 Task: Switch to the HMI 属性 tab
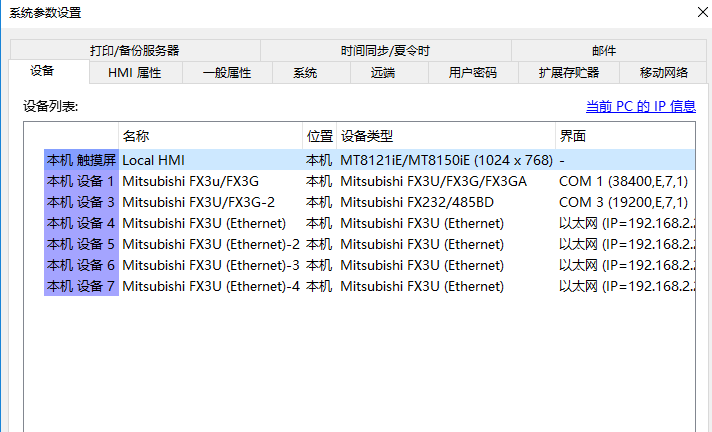pos(134,72)
